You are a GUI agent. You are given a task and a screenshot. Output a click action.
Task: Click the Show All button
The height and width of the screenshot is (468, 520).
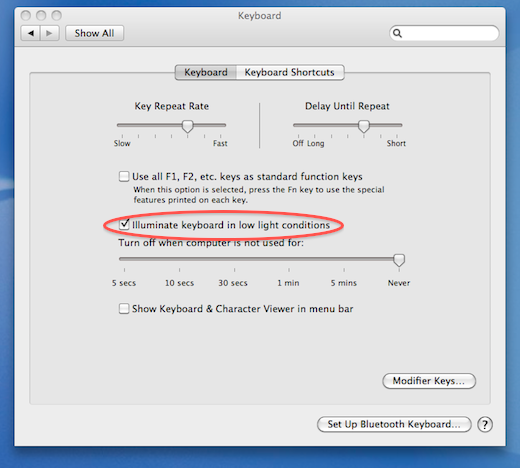point(94,33)
